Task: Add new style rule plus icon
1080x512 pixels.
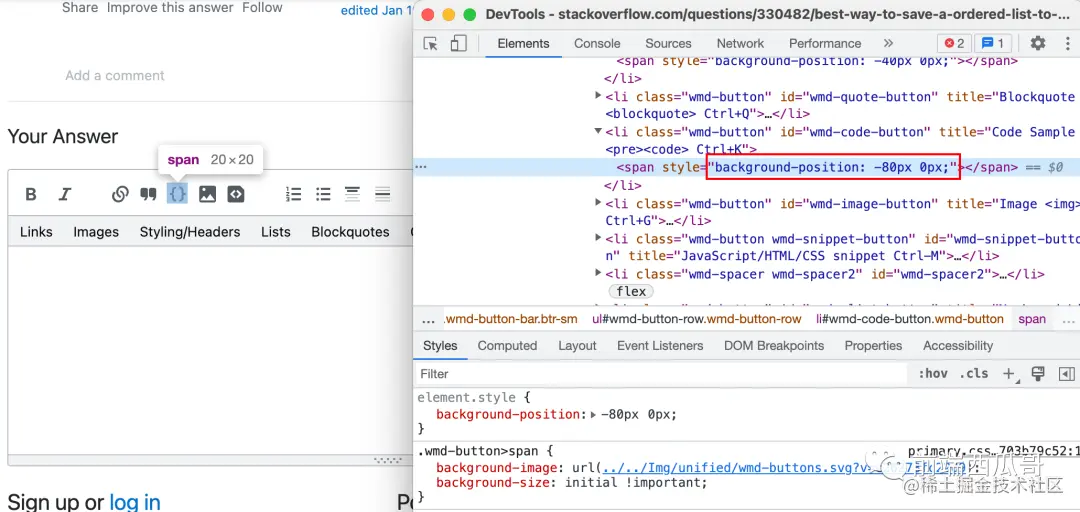Action: pos(1010,373)
